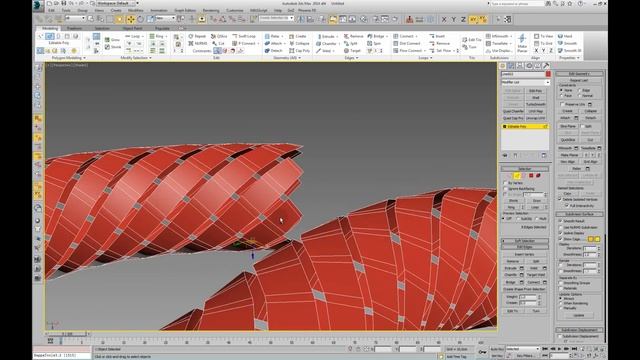
Task: Click Cap Poly in the ribbon
Action: (300, 51)
